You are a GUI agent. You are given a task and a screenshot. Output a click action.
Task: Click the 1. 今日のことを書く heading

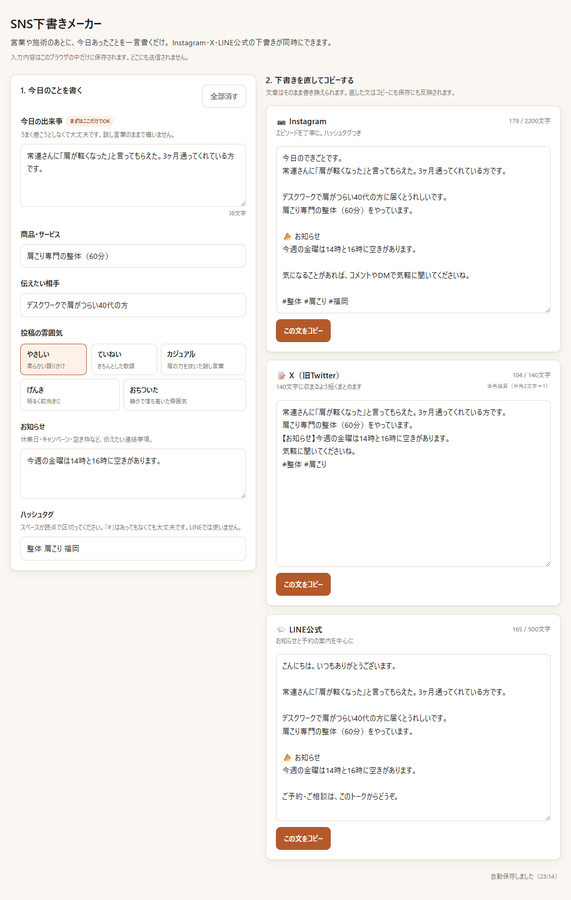pyautogui.click(x=52, y=90)
